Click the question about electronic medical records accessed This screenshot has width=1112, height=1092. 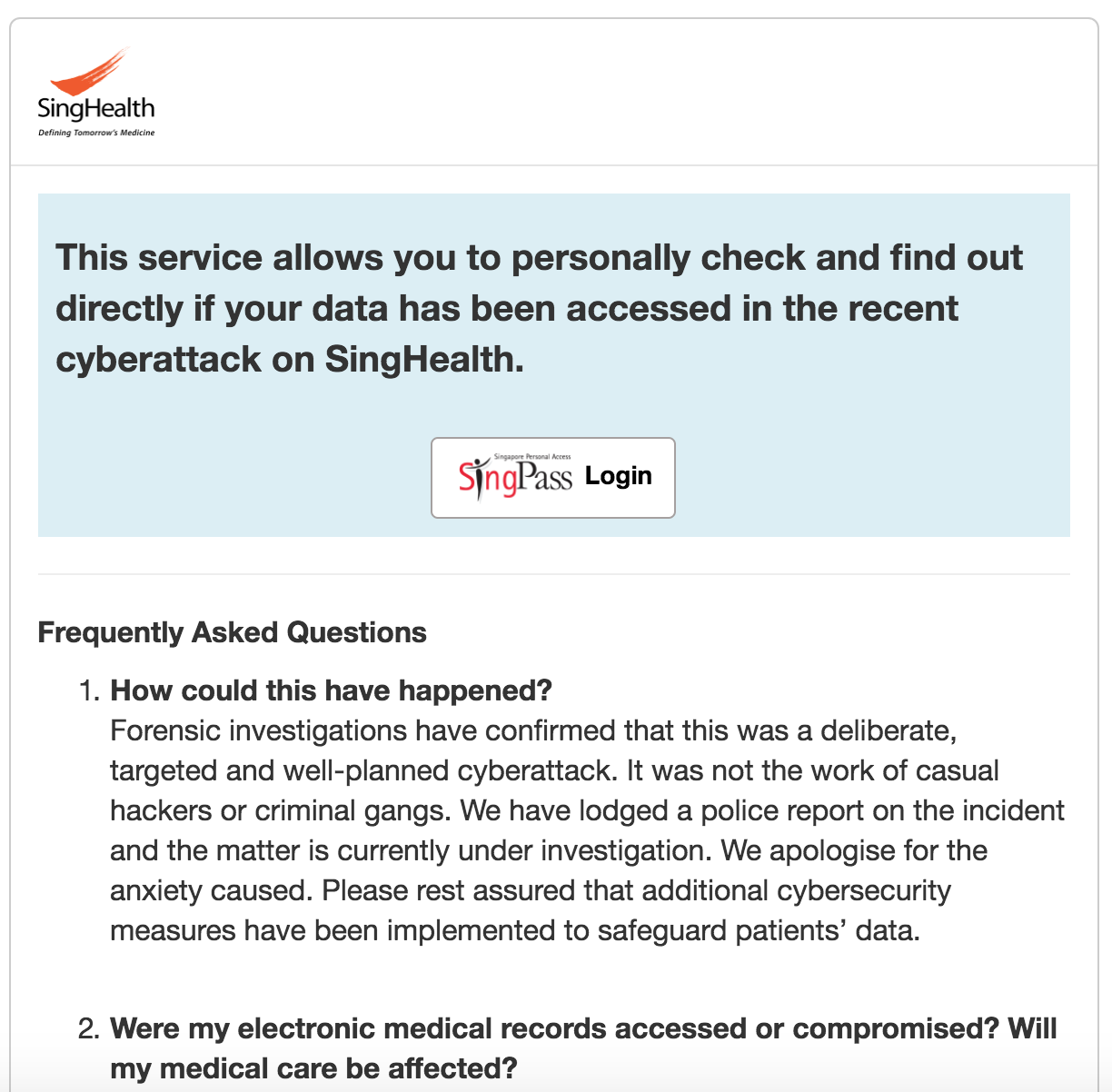pyautogui.click(x=583, y=1048)
